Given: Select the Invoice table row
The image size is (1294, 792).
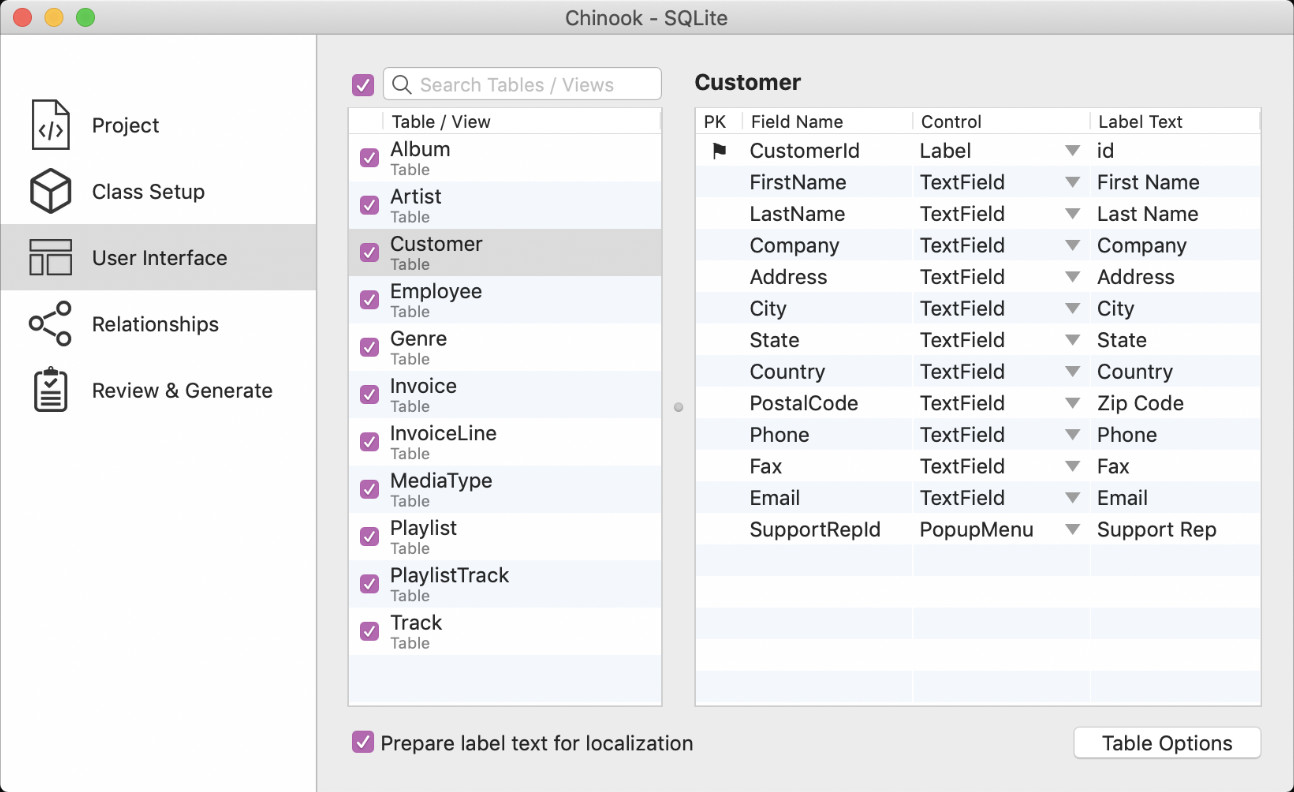Looking at the screenshot, I should (505, 394).
